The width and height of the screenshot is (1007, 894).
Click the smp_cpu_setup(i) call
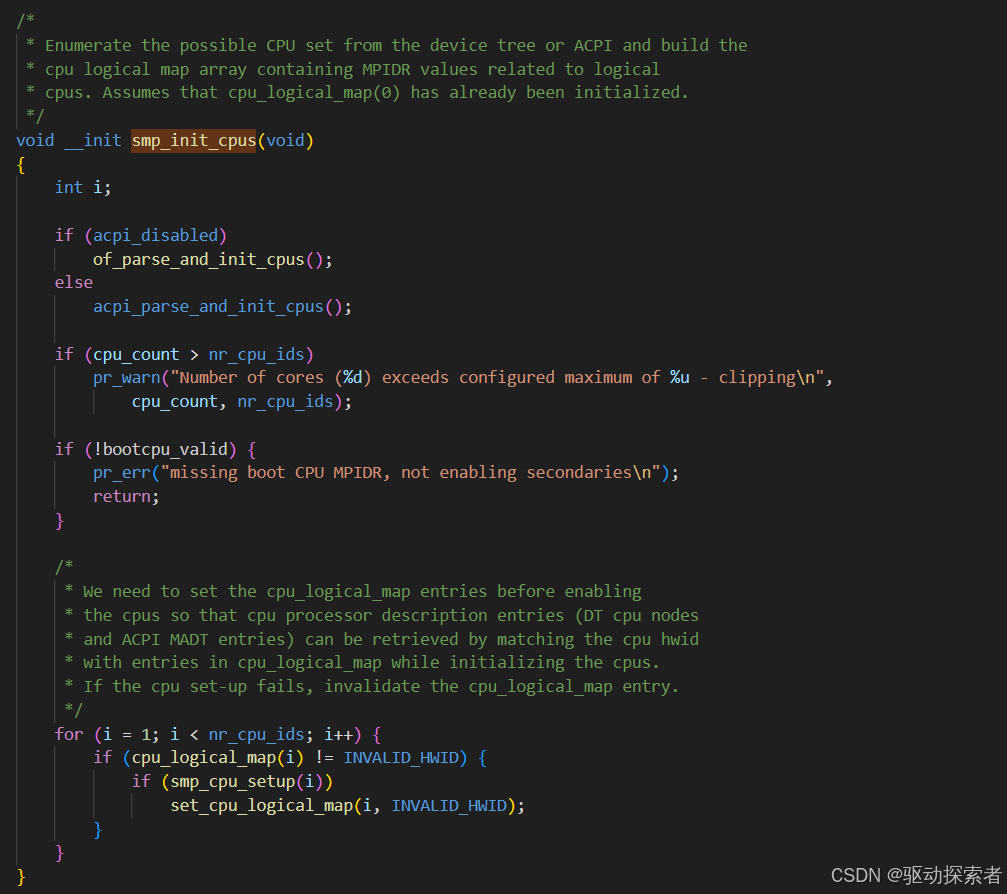pyautogui.click(x=247, y=782)
